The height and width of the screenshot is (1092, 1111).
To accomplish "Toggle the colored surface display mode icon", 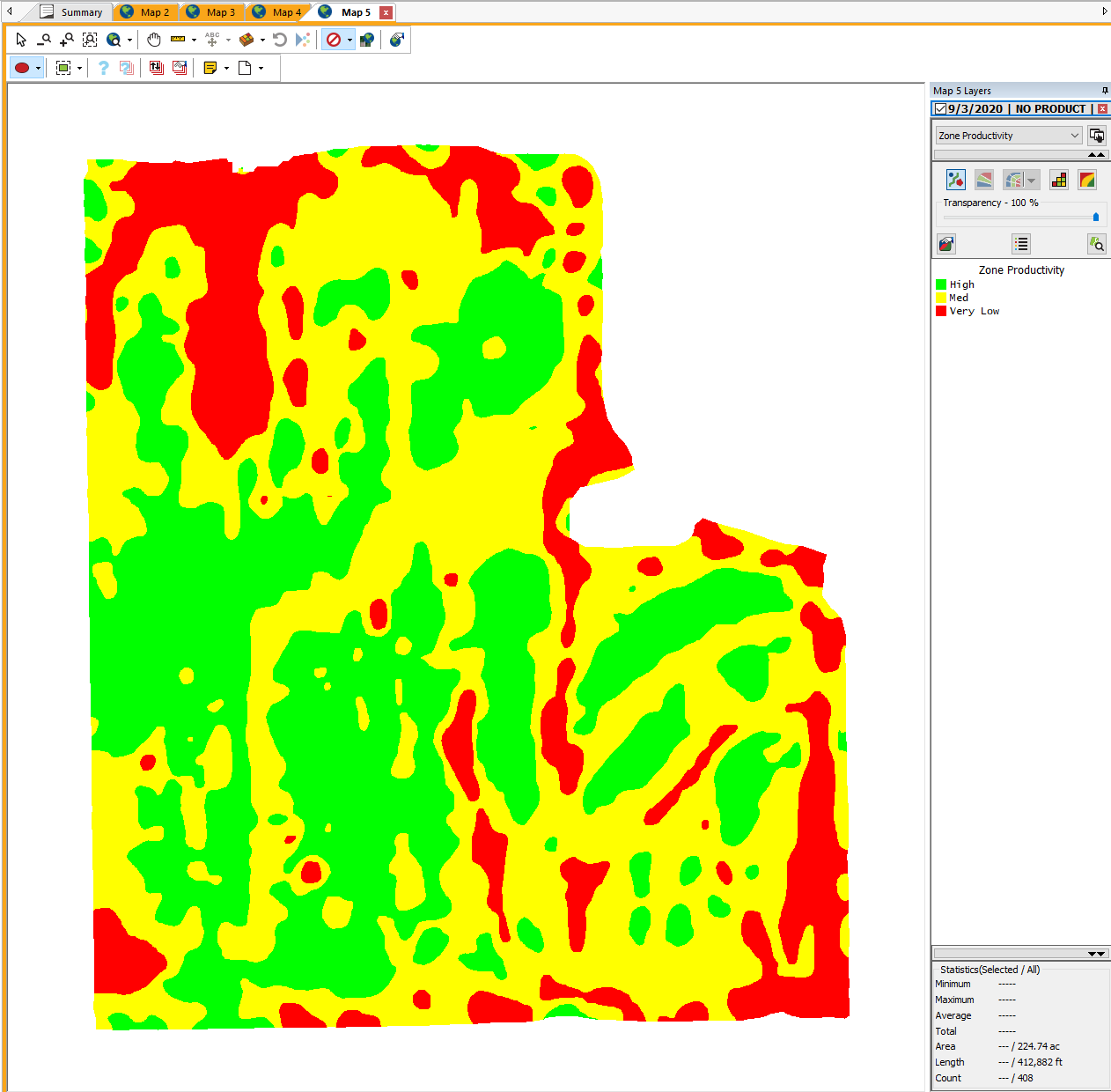I will pos(984,180).
